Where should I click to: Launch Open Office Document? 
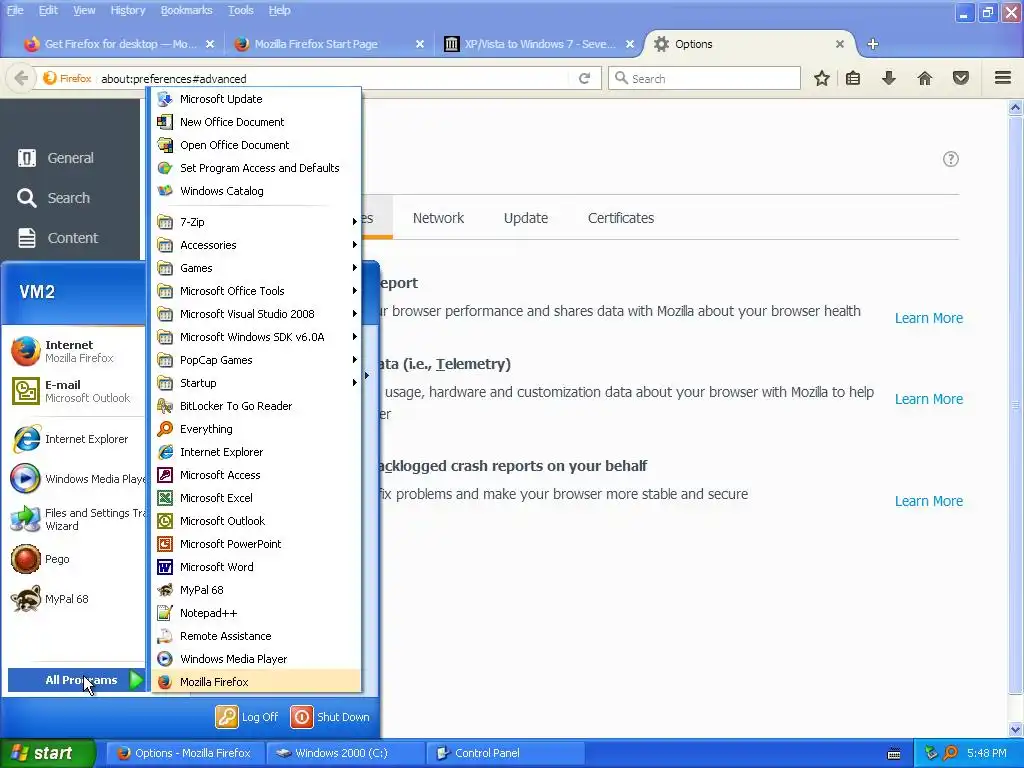tap(256, 145)
